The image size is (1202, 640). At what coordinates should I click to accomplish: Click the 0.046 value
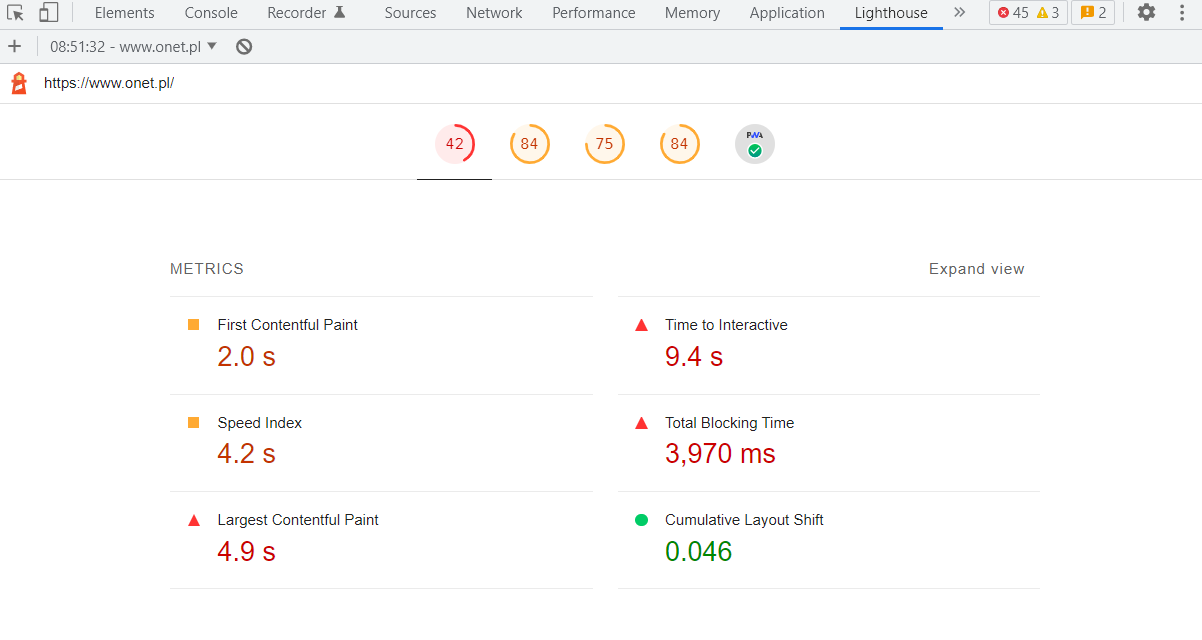coord(699,551)
